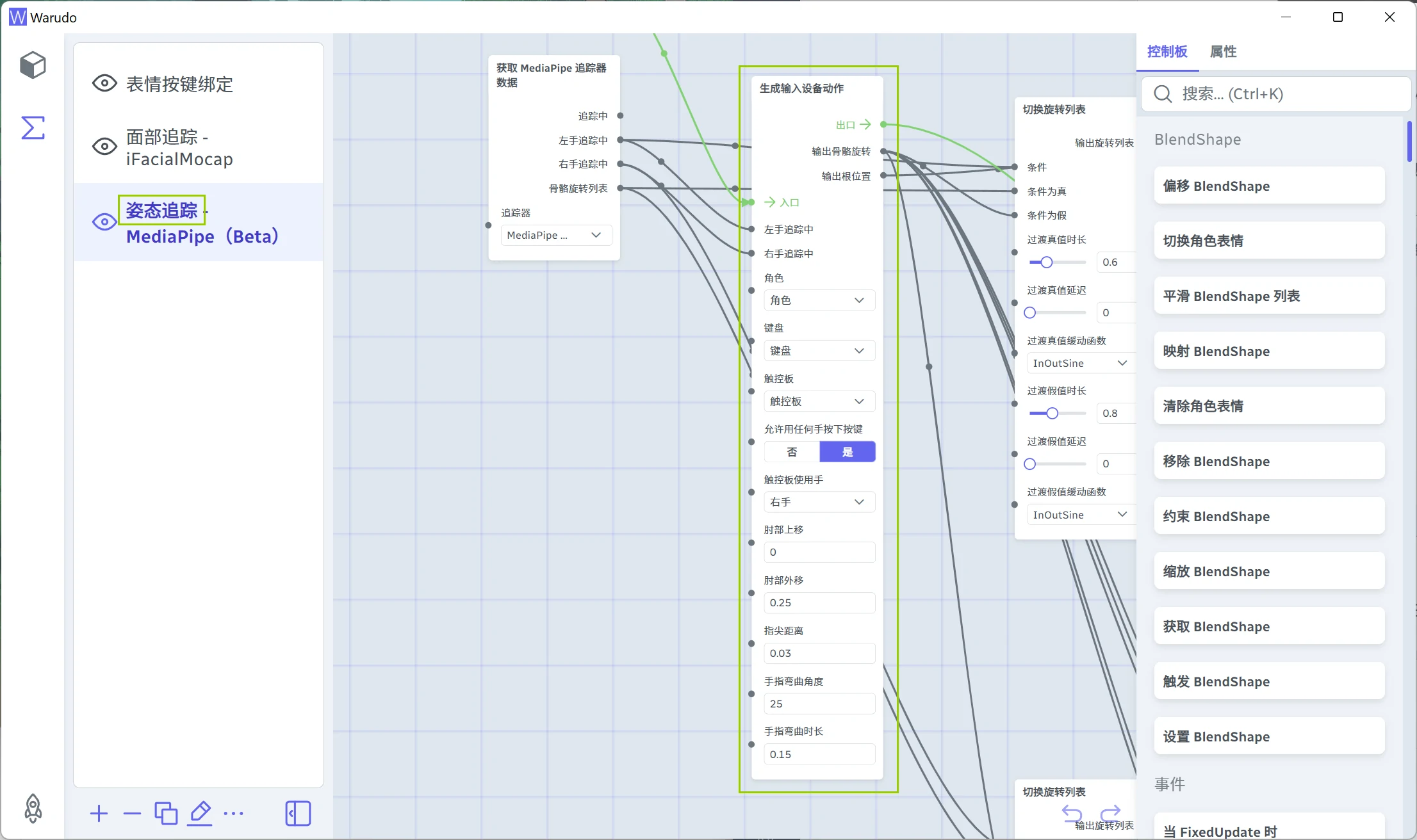The image size is (1417, 840).
Task: Click the 出口 exit flow arrow
Action: tap(865, 124)
